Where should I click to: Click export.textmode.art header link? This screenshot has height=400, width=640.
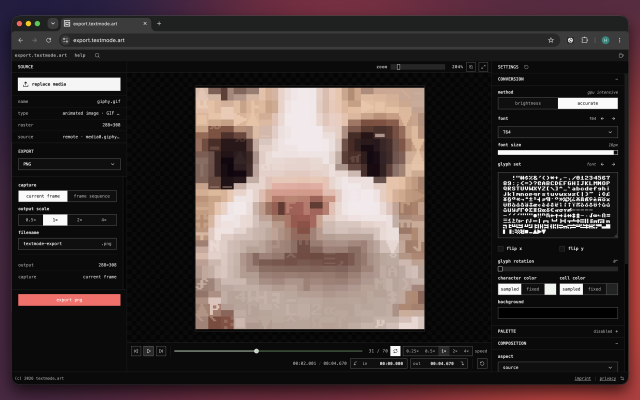[41, 56]
